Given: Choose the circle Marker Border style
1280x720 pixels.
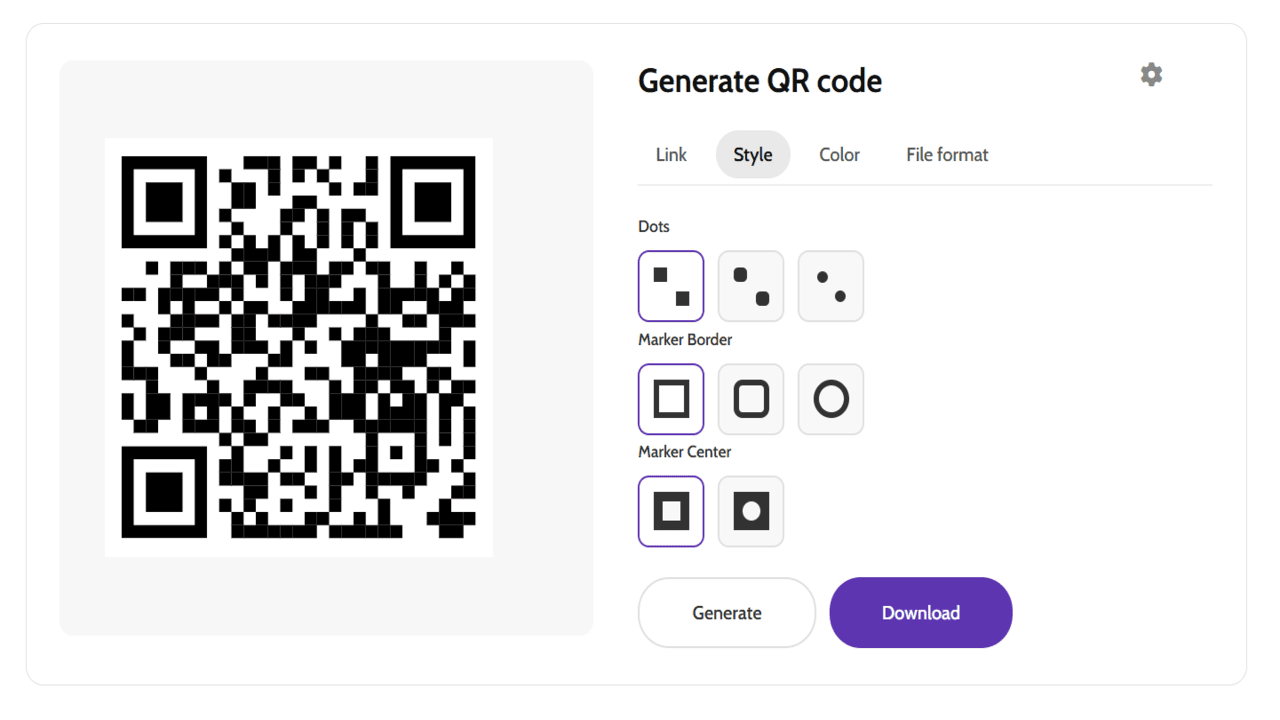Looking at the screenshot, I should coord(830,399).
